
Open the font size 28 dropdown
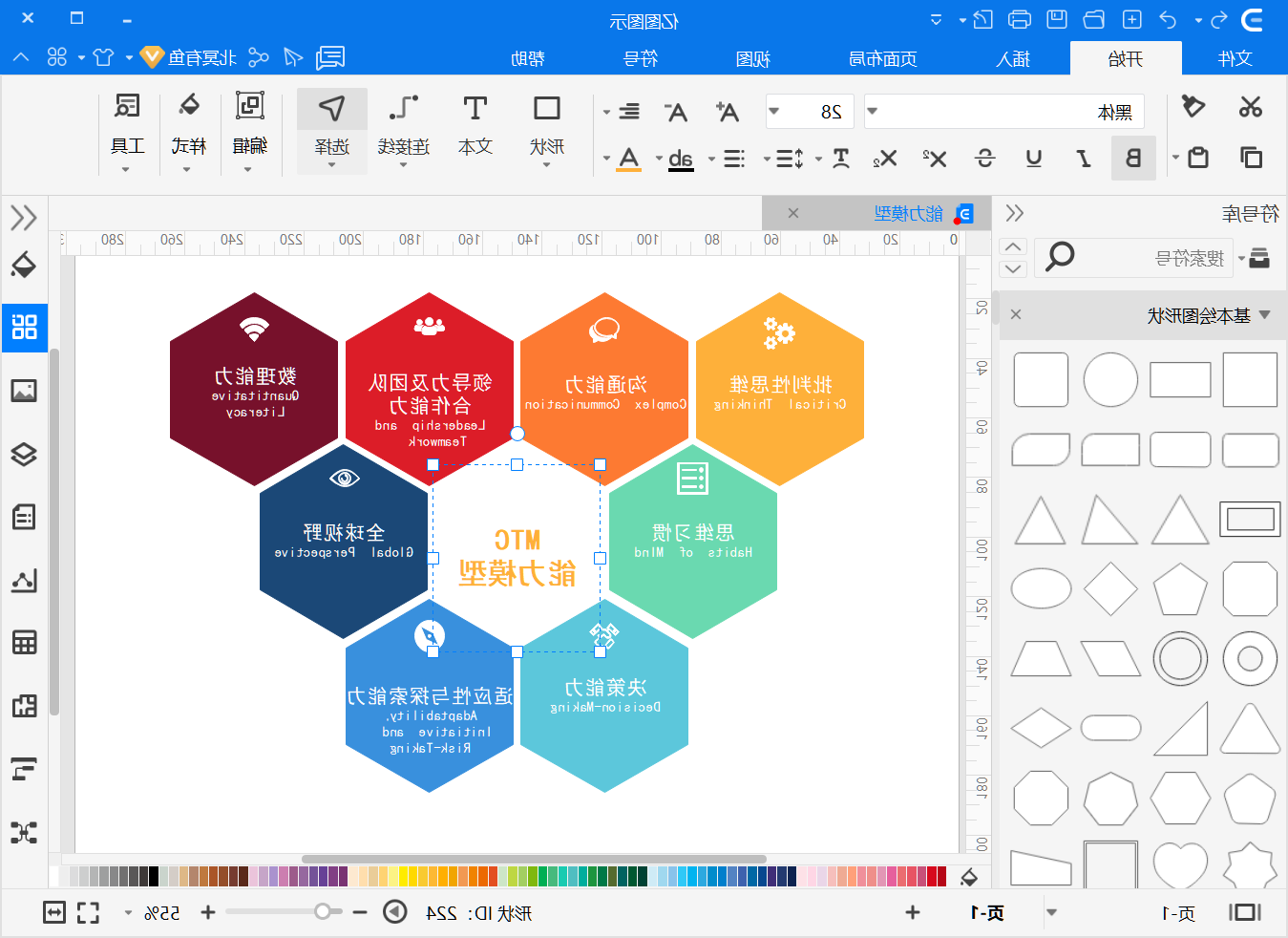[774, 112]
